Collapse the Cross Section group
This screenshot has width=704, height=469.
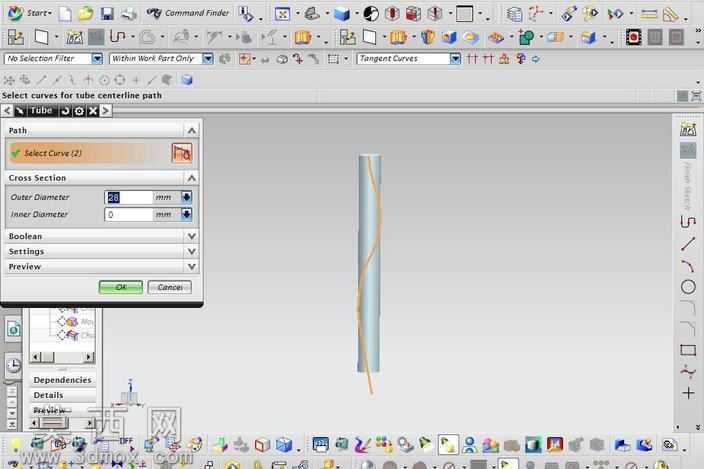(x=191, y=178)
